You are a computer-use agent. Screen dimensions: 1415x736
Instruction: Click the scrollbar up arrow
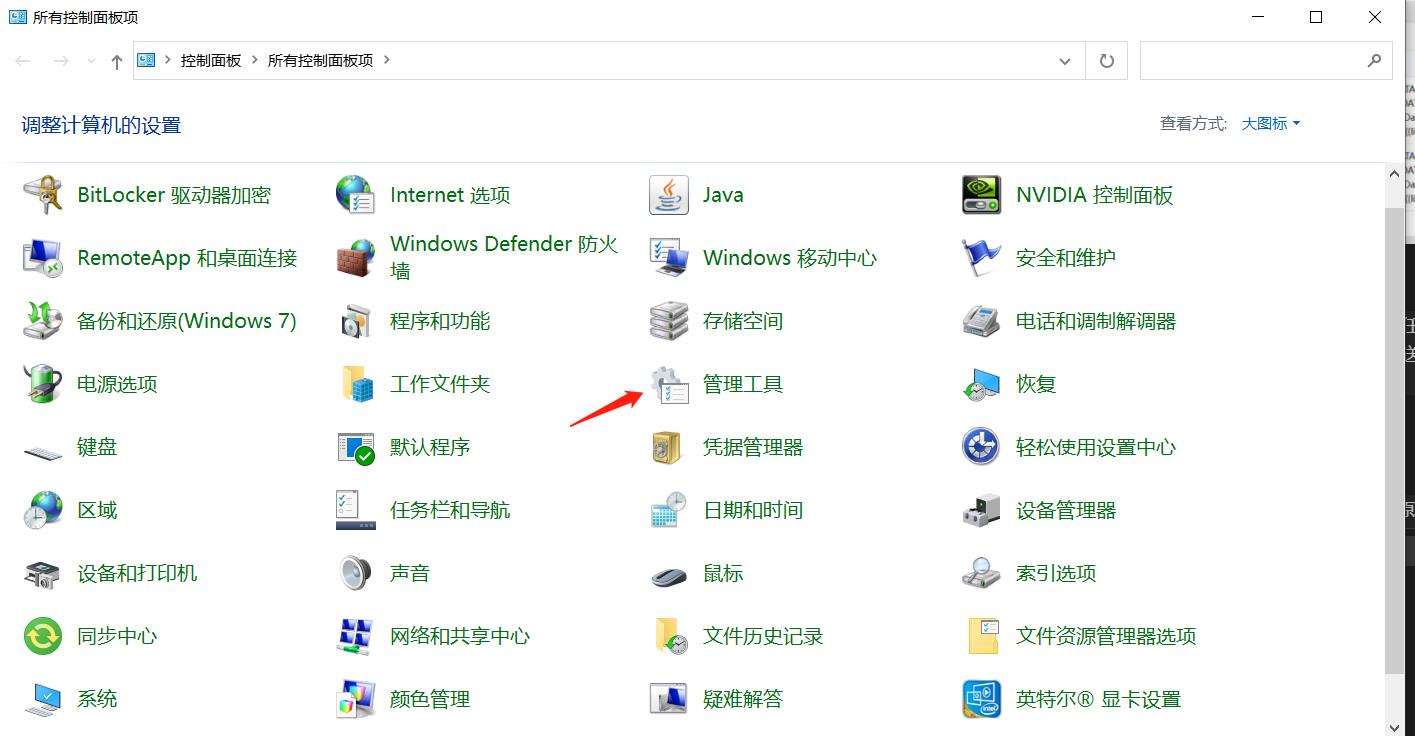pos(1395,174)
